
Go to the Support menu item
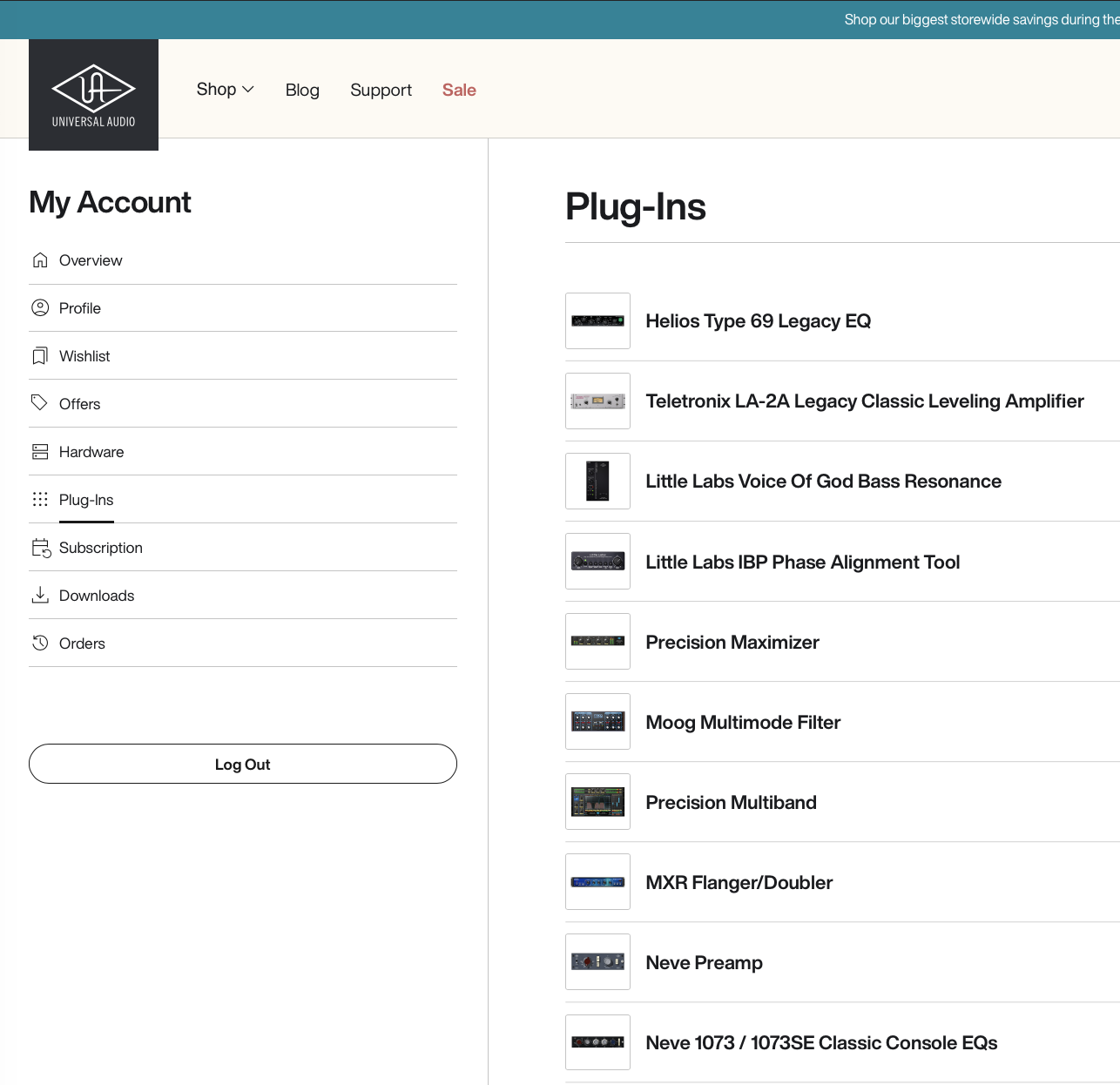[x=381, y=90]
